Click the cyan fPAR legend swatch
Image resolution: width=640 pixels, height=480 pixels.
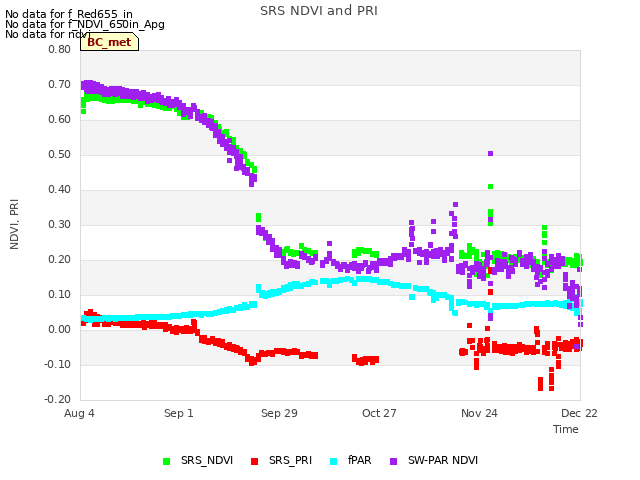(334, 462)
